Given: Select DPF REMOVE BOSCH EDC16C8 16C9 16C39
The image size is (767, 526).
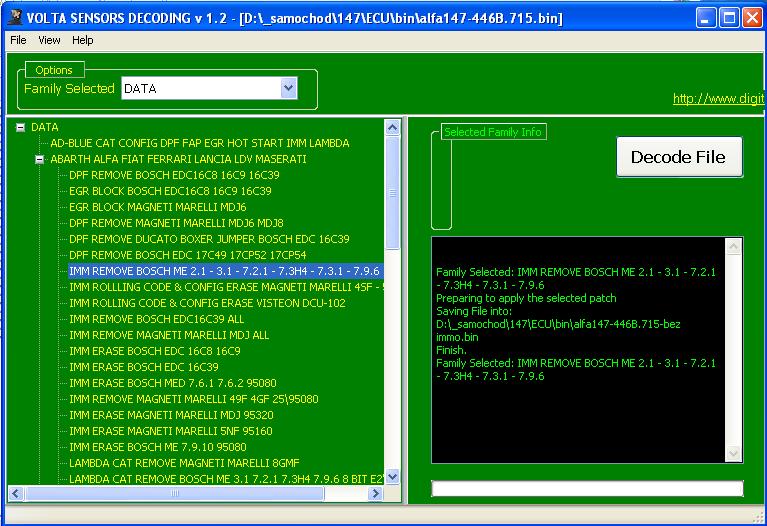Looking at the screenshot, I should point(174,175).
